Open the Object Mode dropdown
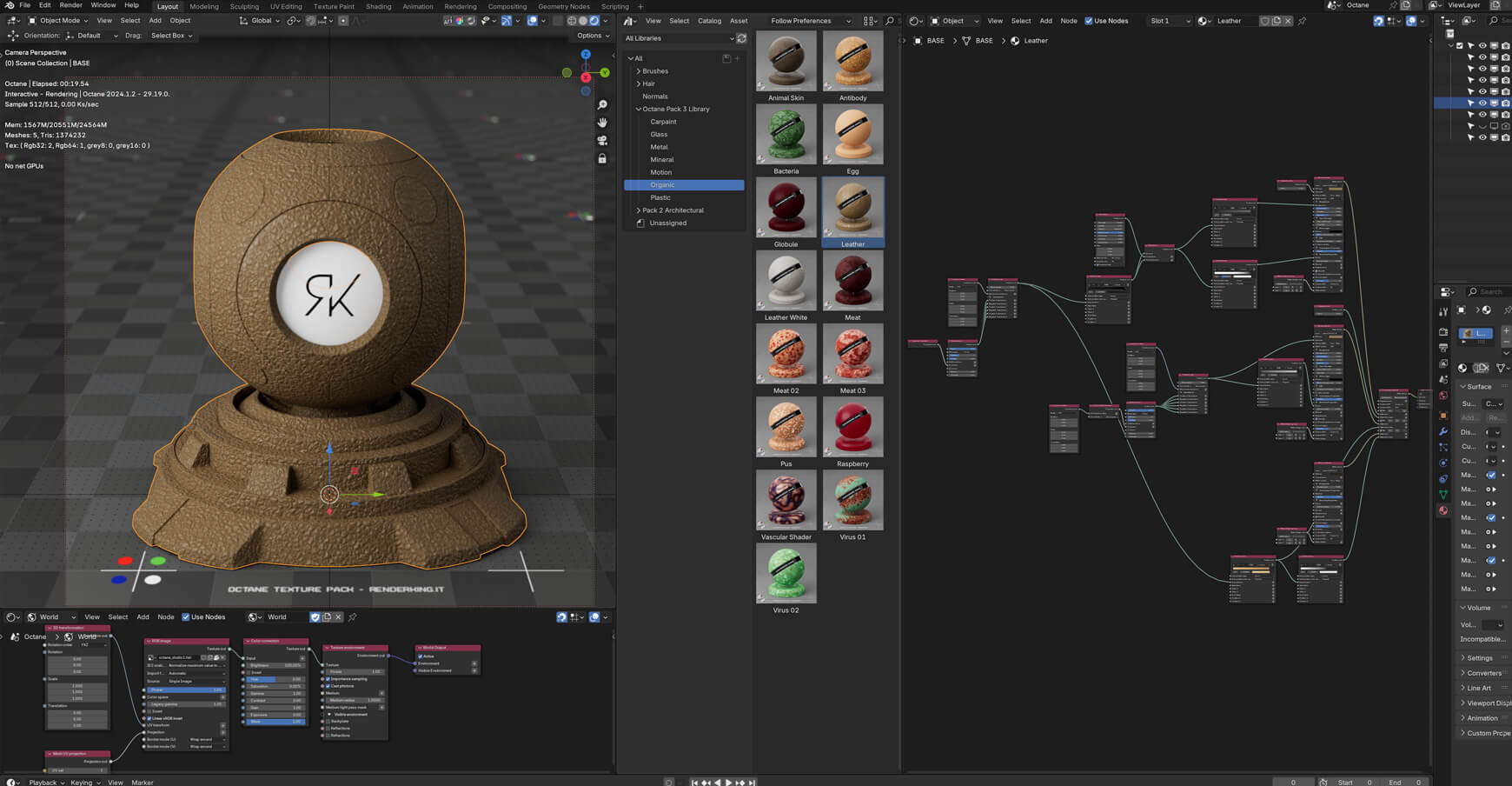This screenshot has height=786, width=1512. click(58, 21)
